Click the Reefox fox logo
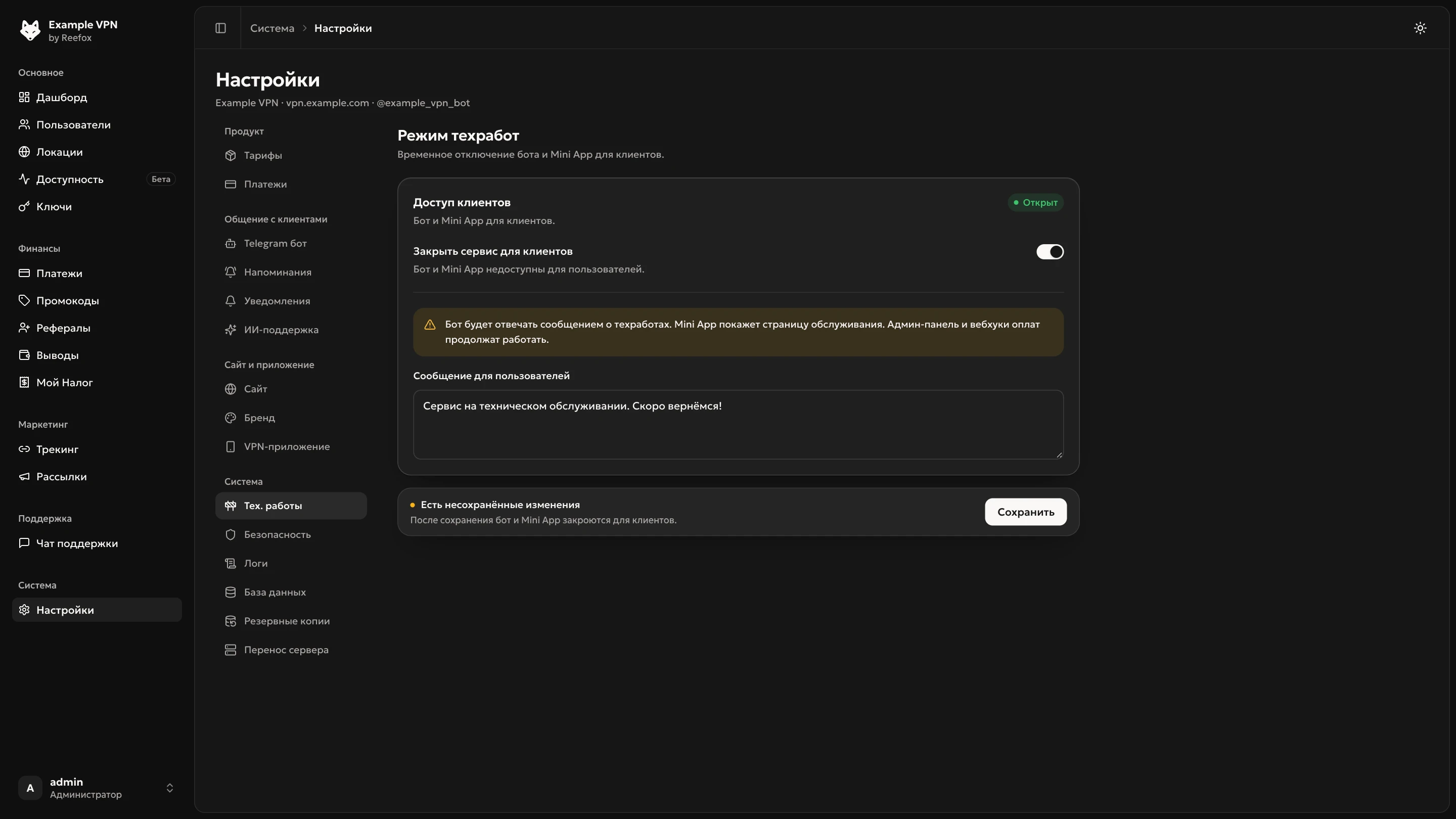The width and height of the screenshot is (1456, 819). coord(30,30)
